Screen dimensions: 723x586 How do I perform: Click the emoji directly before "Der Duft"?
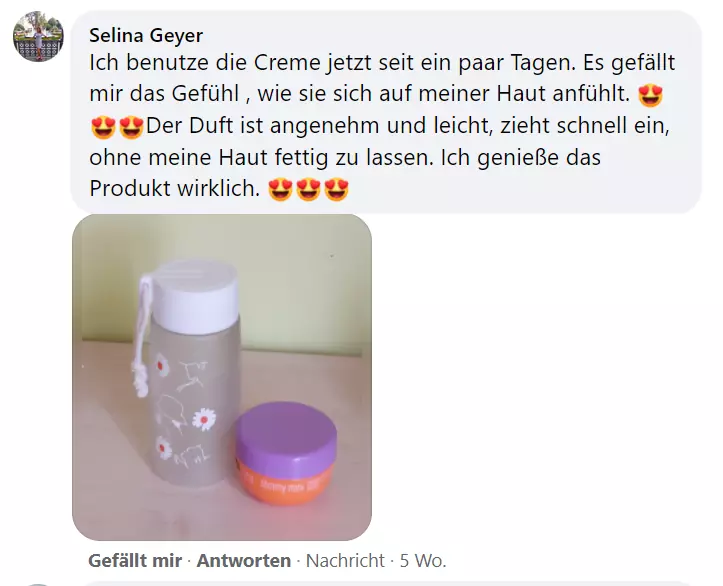coord(131,127)
